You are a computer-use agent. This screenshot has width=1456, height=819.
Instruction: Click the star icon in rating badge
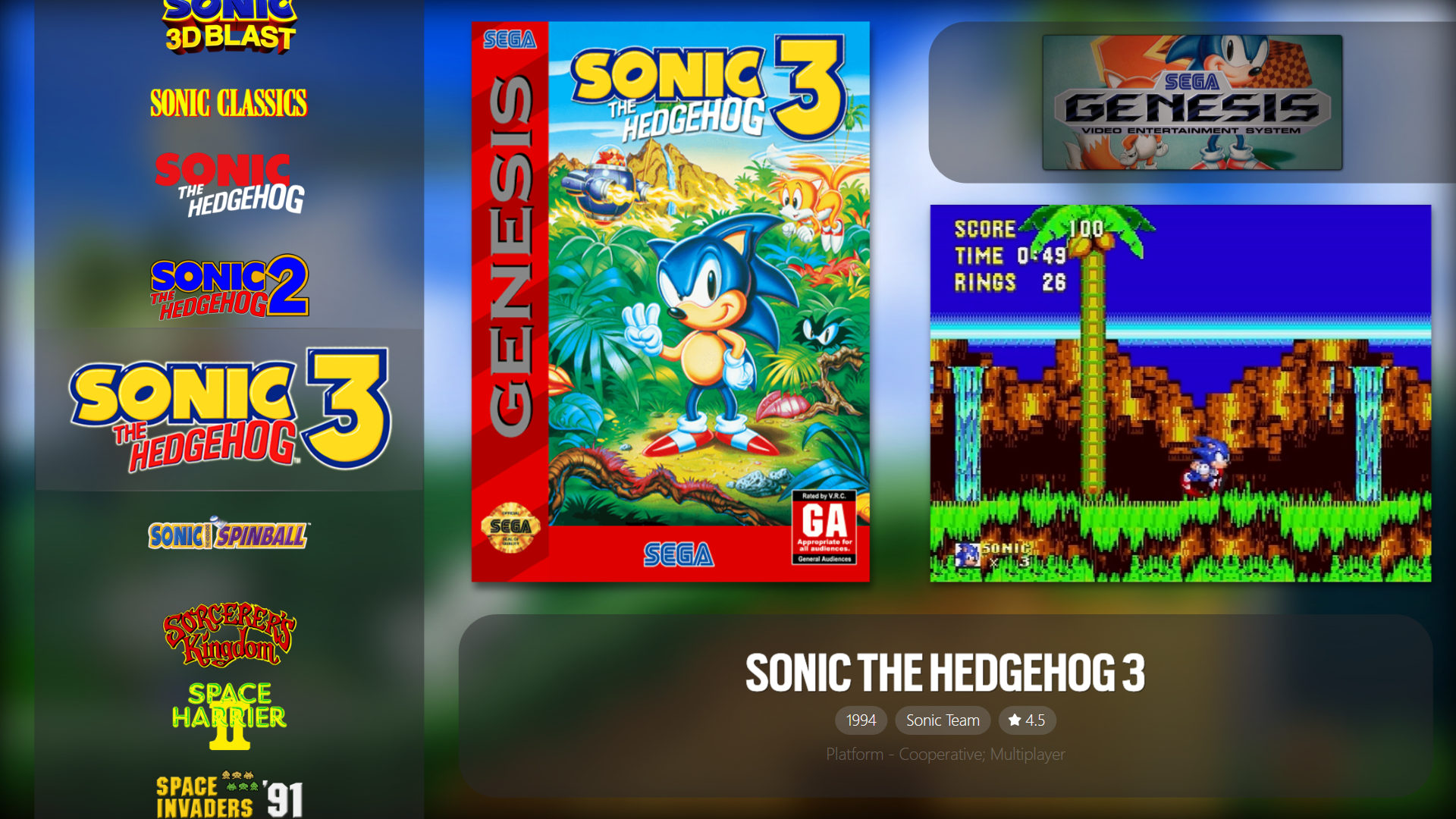pos(1015,720)
